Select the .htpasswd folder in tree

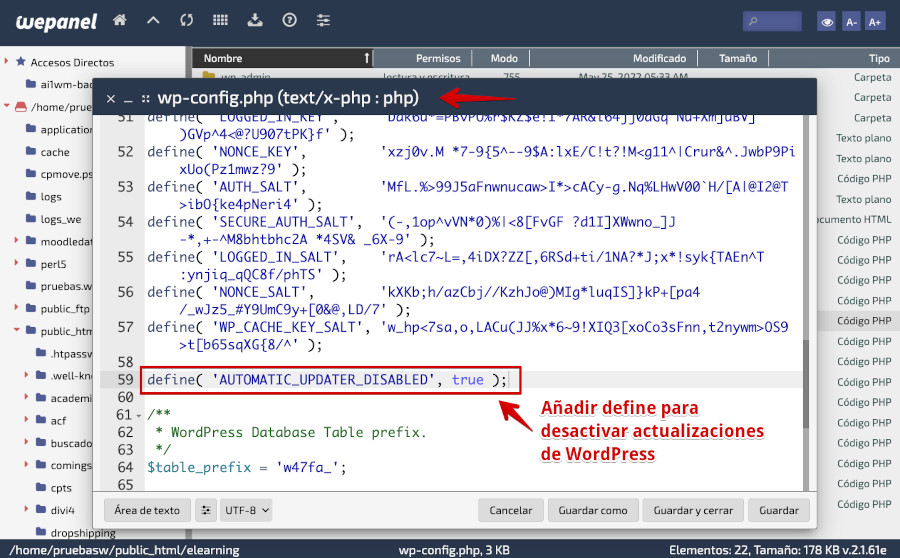coord(71,354)
